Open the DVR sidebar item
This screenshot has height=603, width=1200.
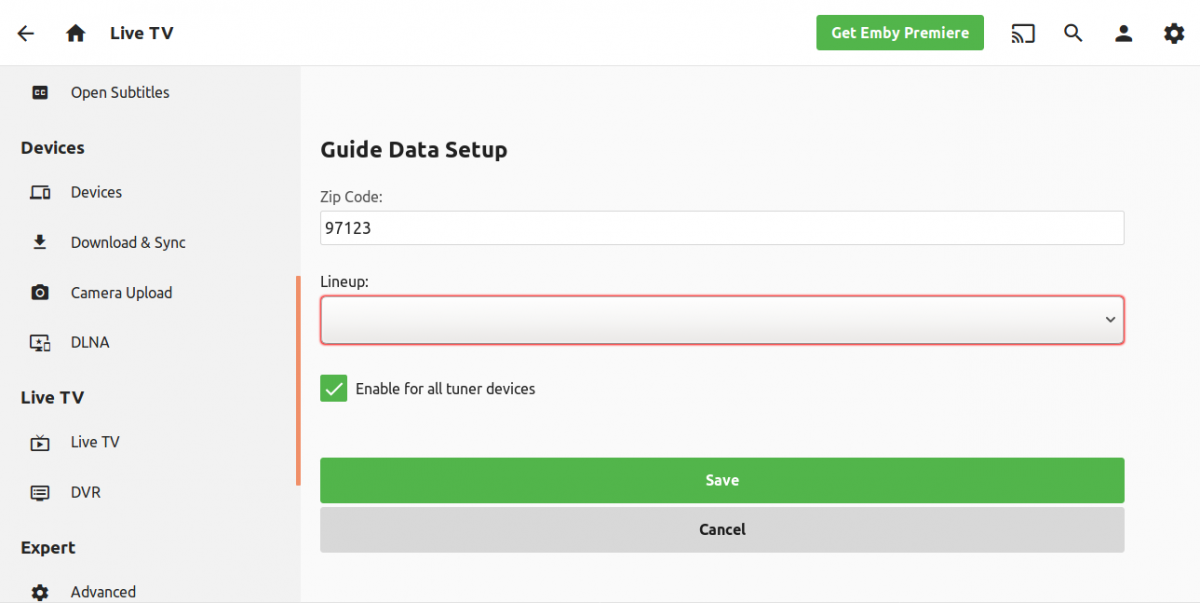[x=85, y=492]
